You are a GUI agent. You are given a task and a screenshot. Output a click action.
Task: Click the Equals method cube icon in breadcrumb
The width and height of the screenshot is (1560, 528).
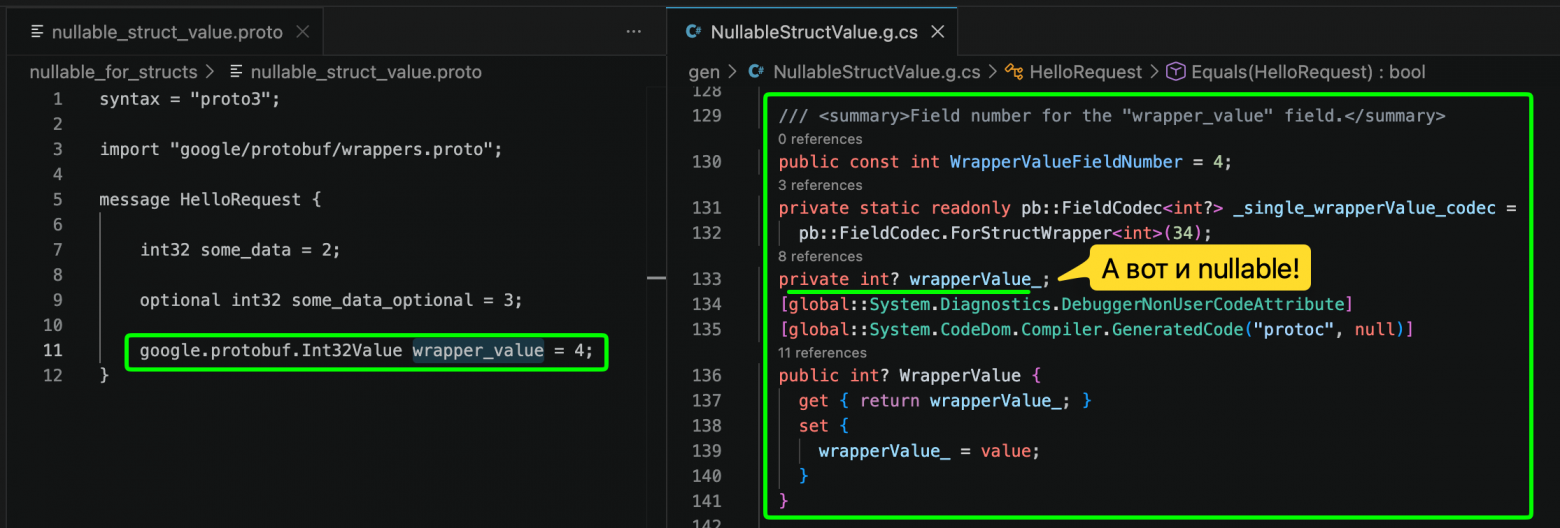1176,72
